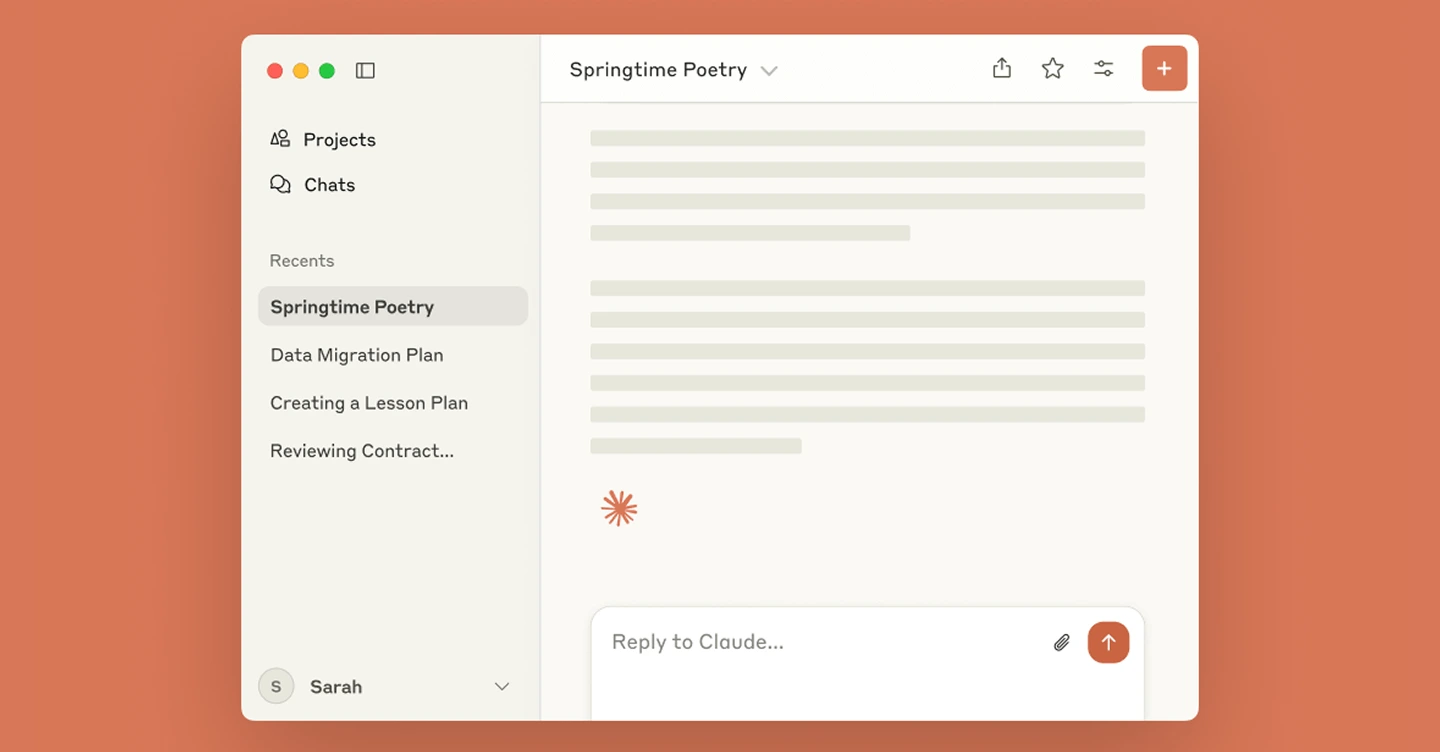Open the Chats section
The image size is (1440, 752).
[313, 185]
